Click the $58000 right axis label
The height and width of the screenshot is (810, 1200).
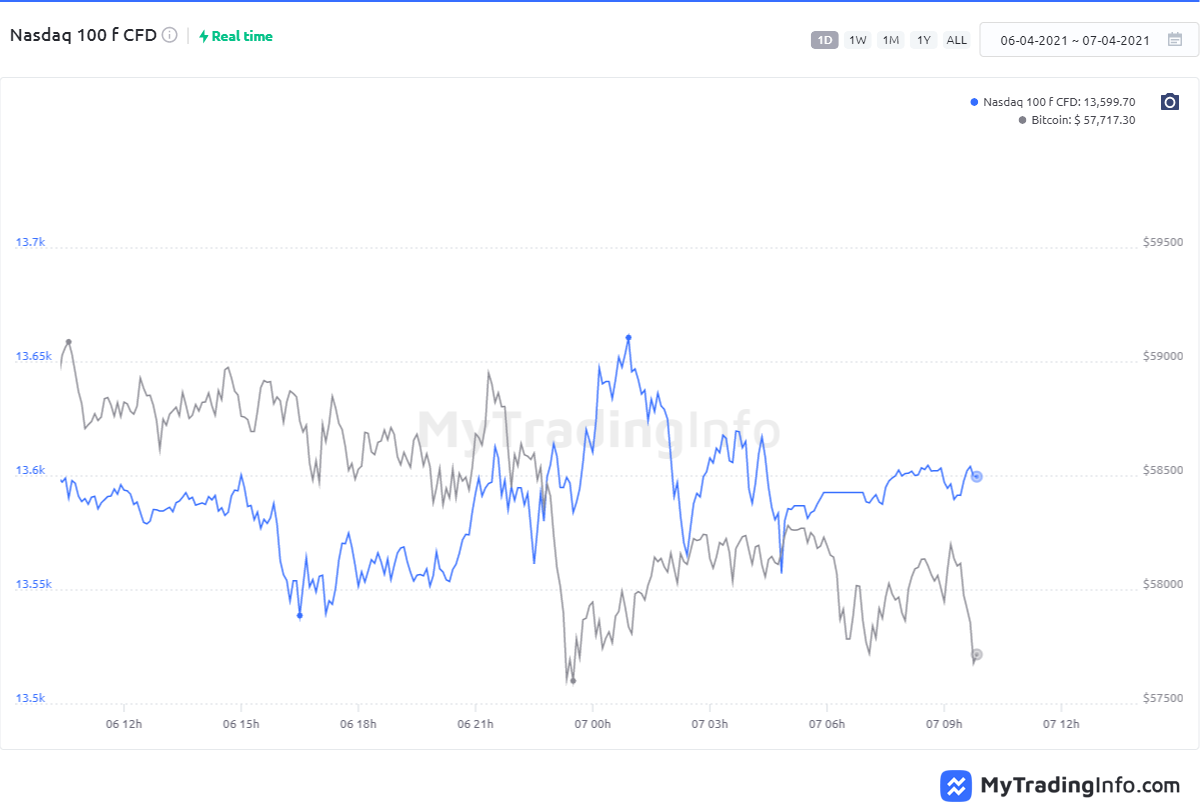point(1163,584)
